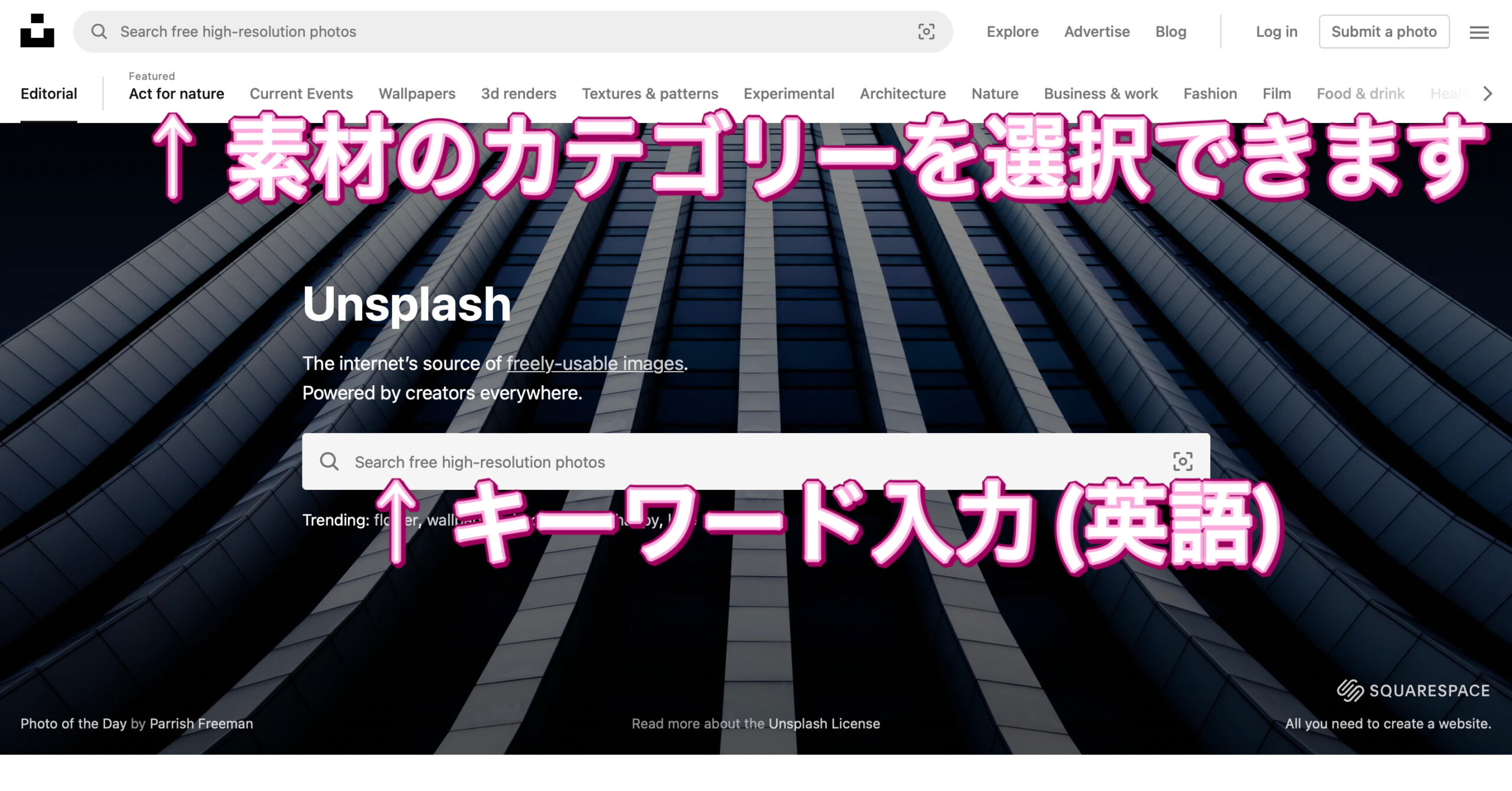
Task: Click the Explore link
Action: tap(1012, 31)
